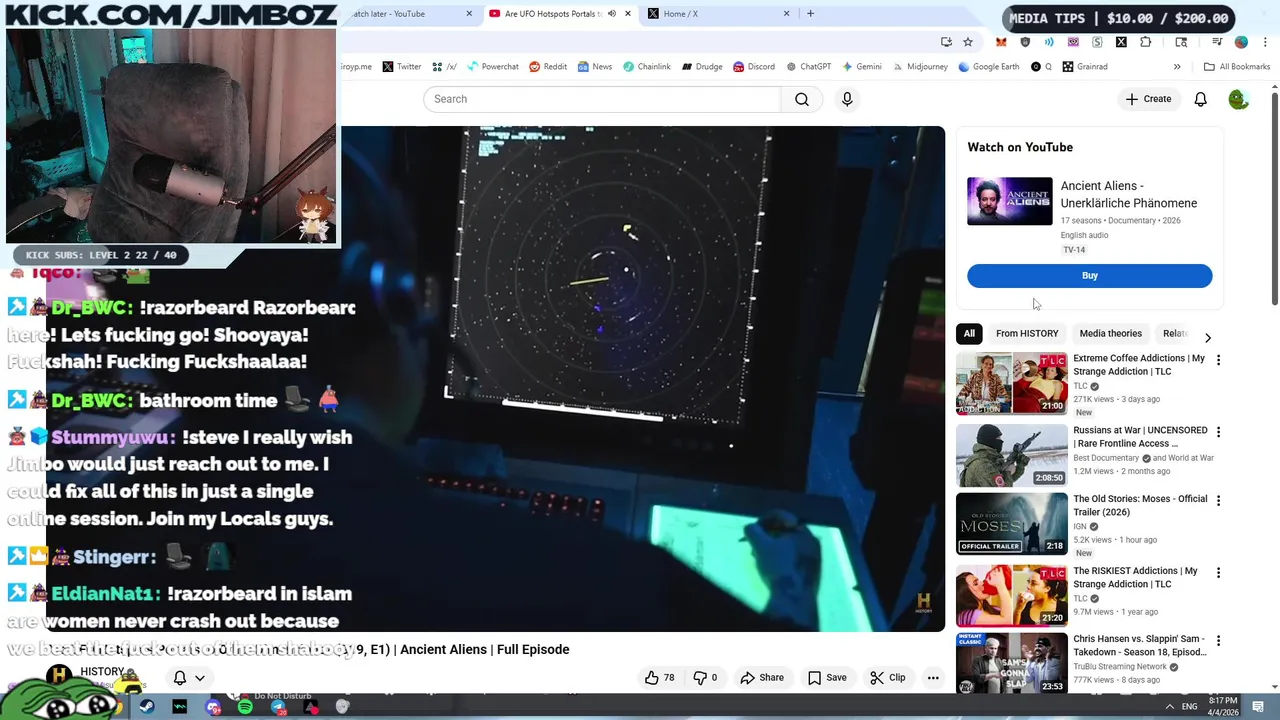Screen dimensions: 1280x720
Task: Open options menu for The RISKIEST Addictions video
Action: pos(1218,573)
